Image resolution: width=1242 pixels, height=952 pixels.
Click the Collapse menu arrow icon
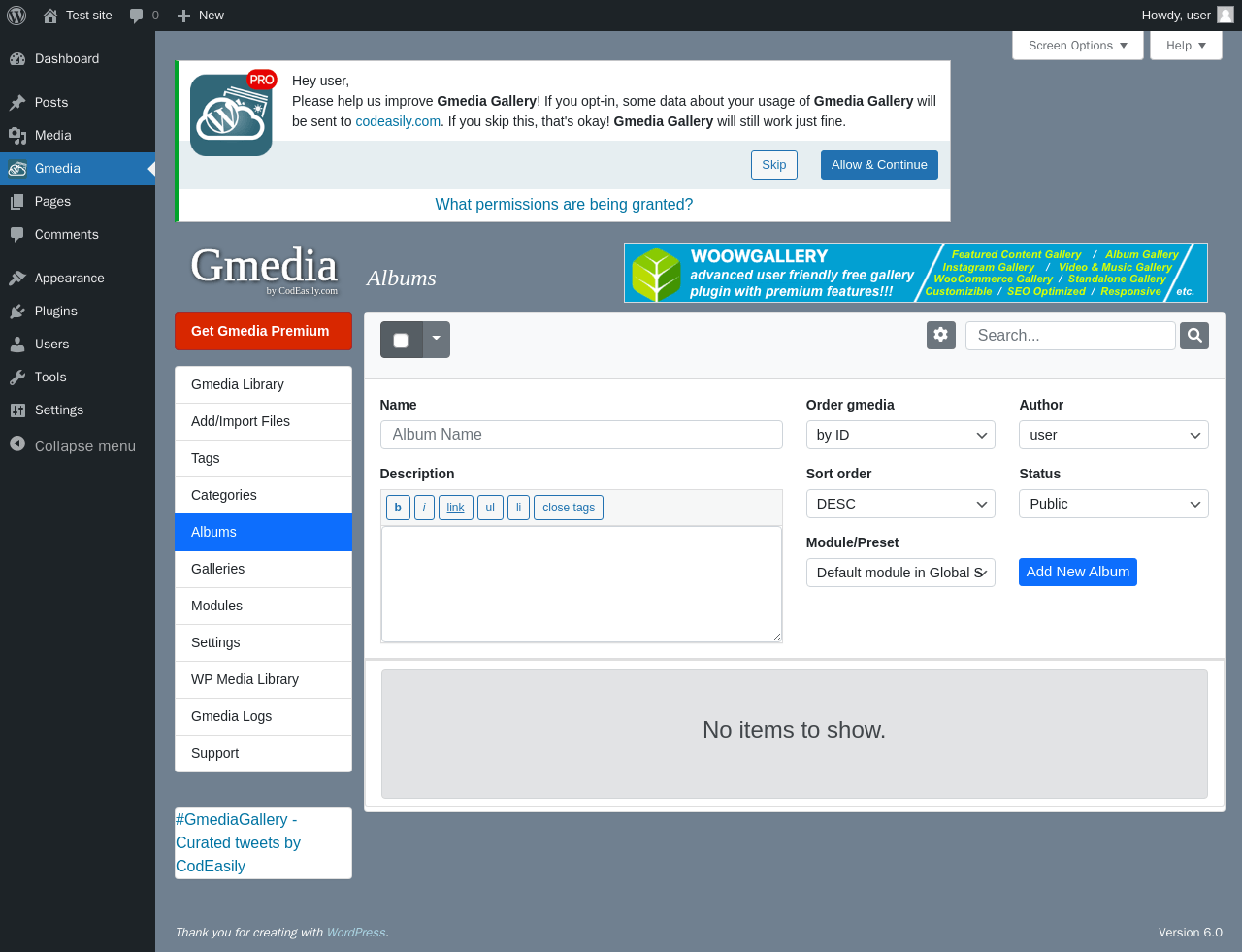point(17,443)
